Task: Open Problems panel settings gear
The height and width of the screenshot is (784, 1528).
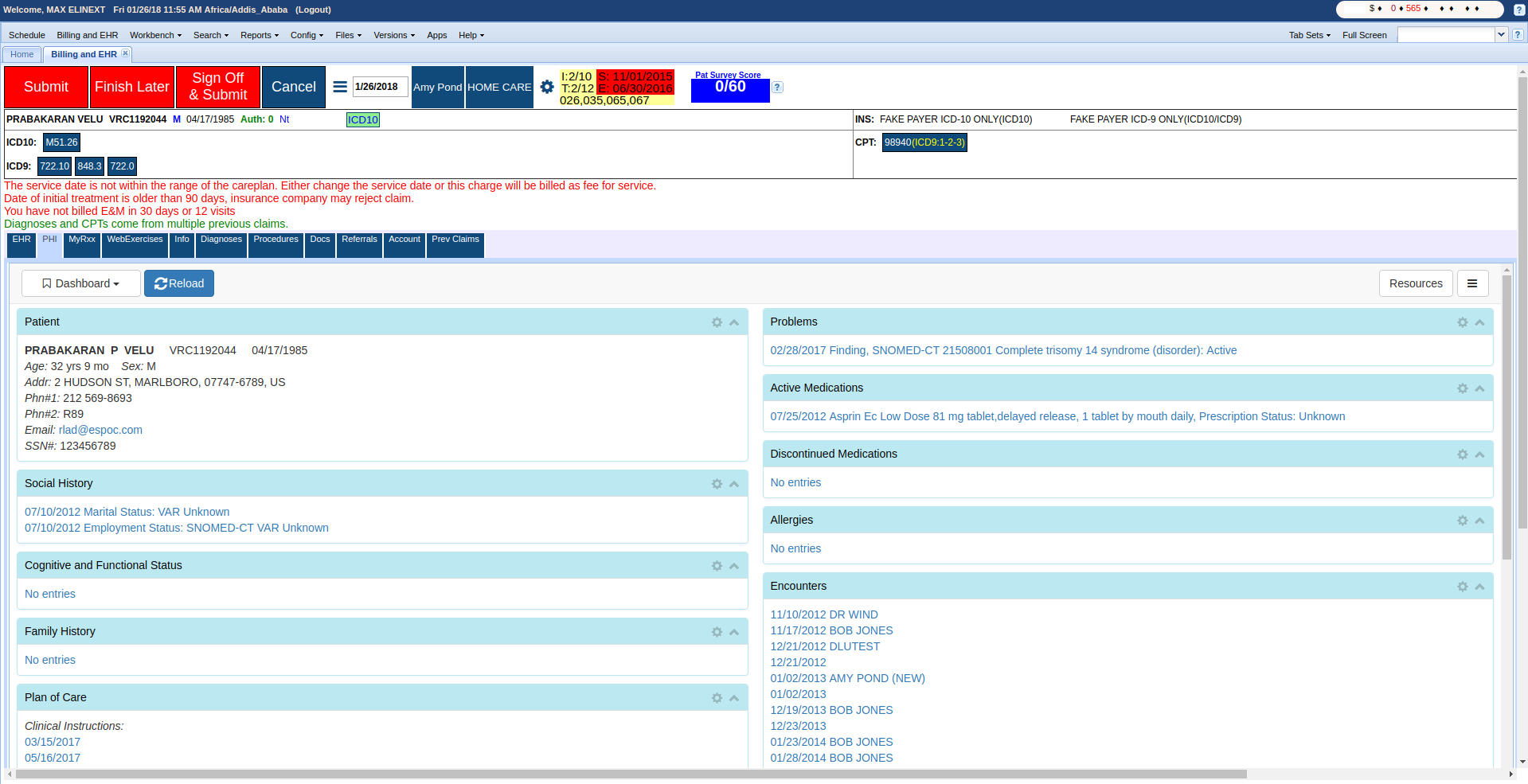Action: 1462,322
